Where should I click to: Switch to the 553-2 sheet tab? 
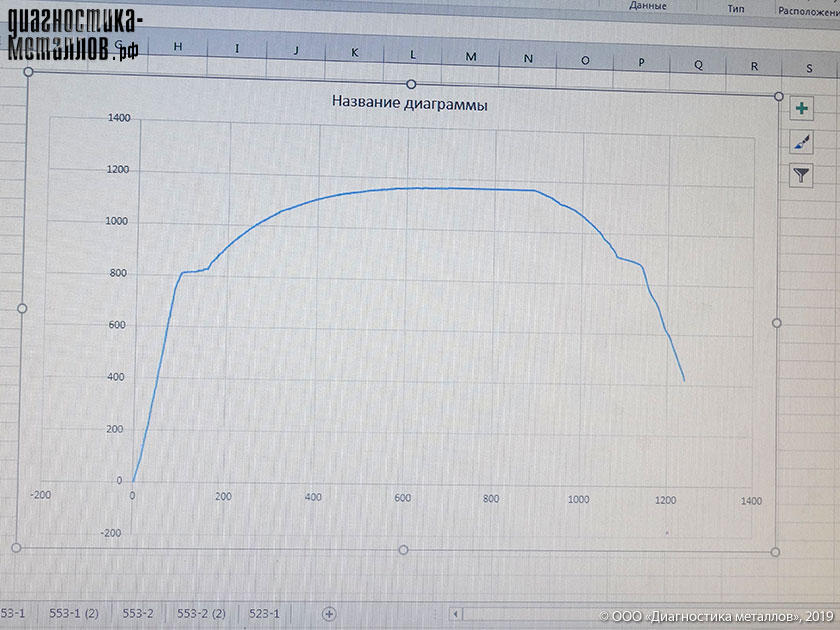click(138, 613)
